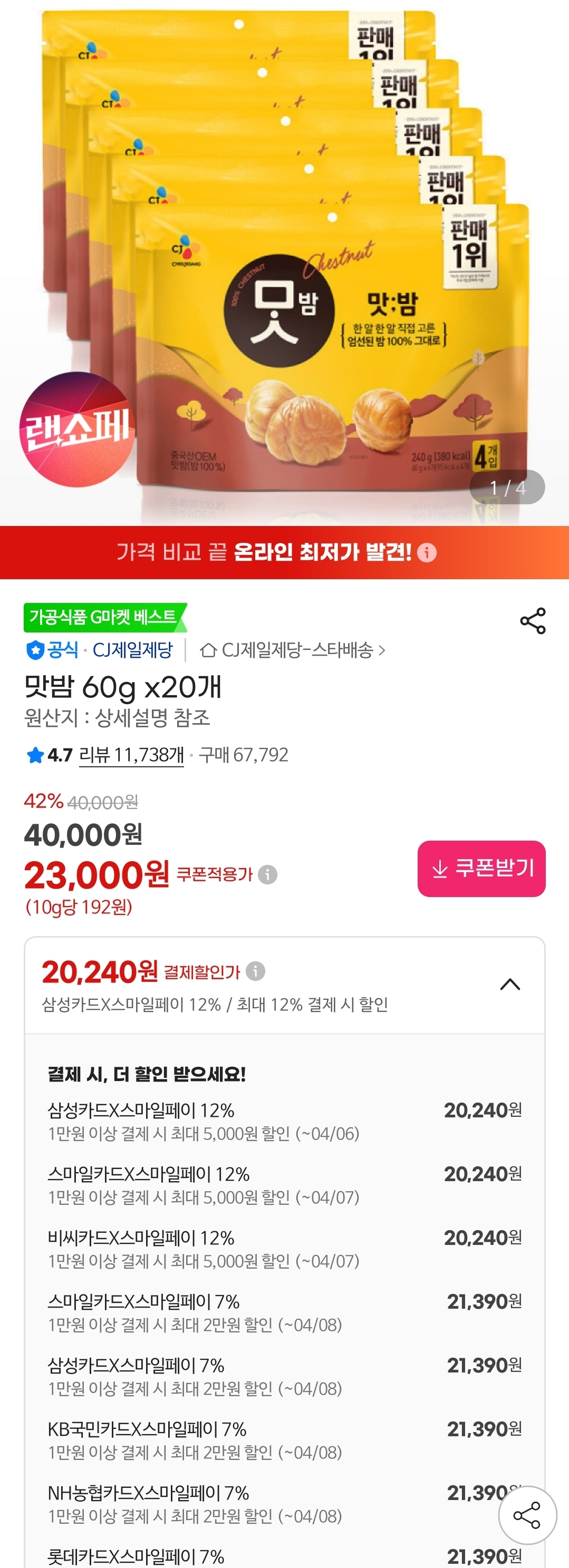569x1568 pixels.
Task: Tap the 1 / 4 image counter
Action: (x=507, y=488)
